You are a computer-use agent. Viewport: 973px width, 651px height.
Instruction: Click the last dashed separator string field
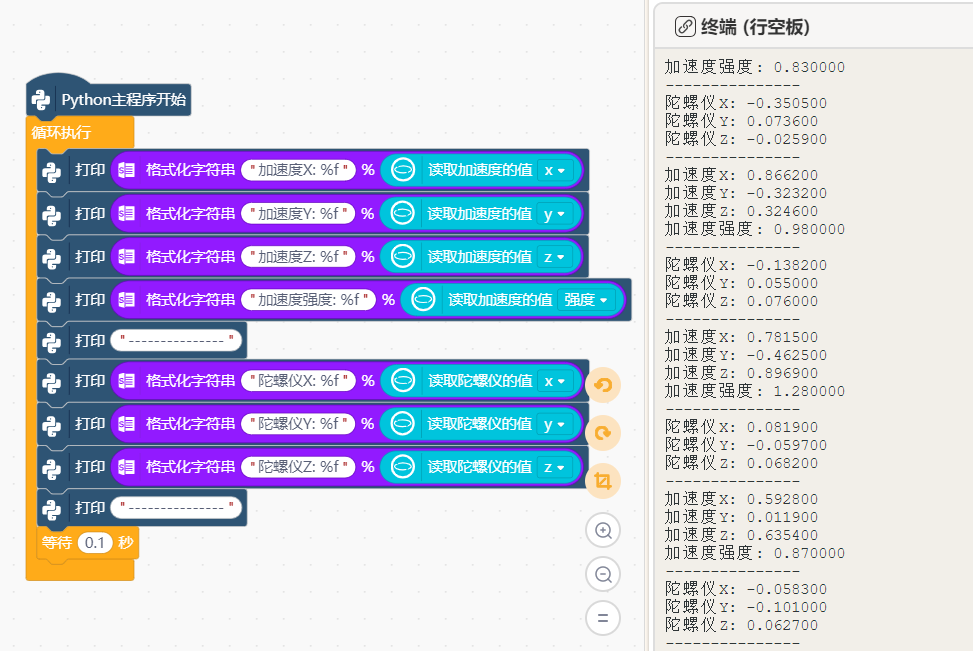click(176, 508)
